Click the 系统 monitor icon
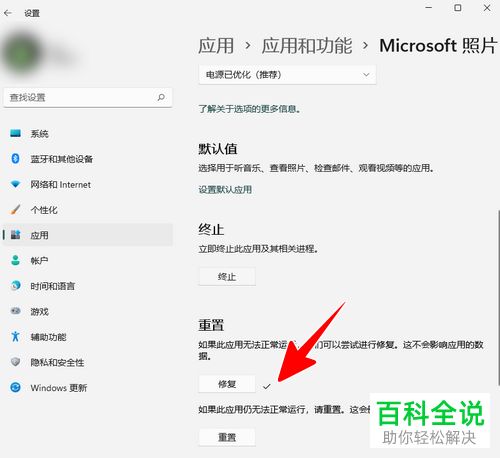The image size is (500, 458). 15,133
